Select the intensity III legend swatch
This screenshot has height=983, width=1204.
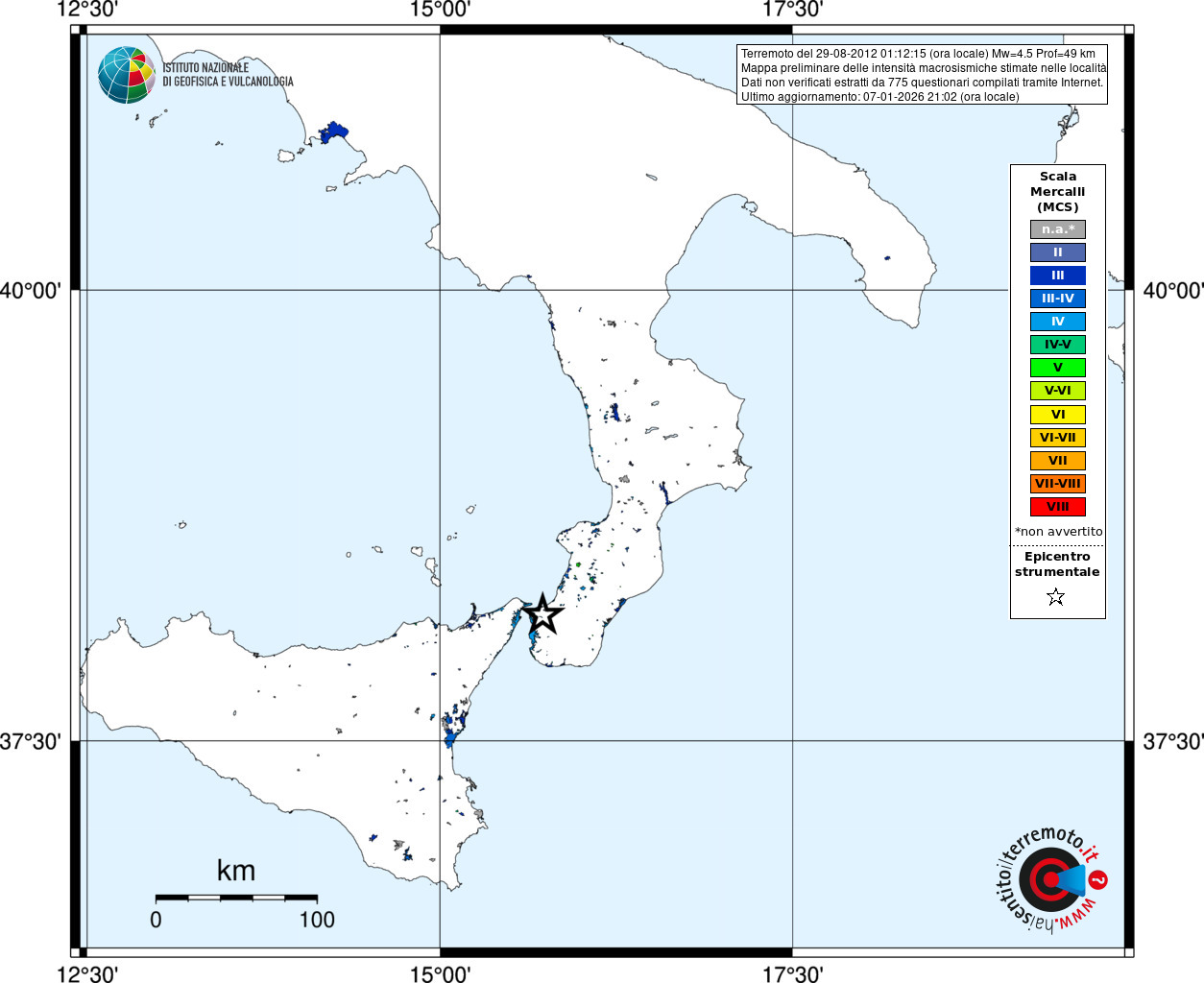1058,276
